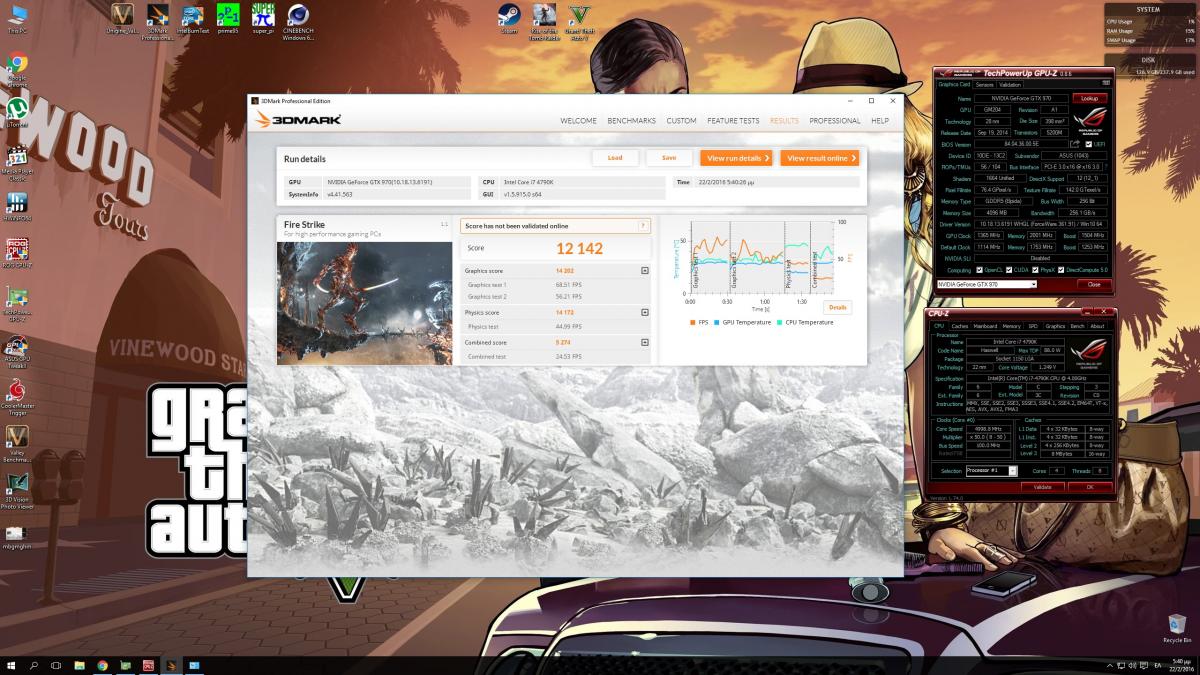
Task: Open IntelBurnTest desktop shortcut
Action: click(193, 18)
